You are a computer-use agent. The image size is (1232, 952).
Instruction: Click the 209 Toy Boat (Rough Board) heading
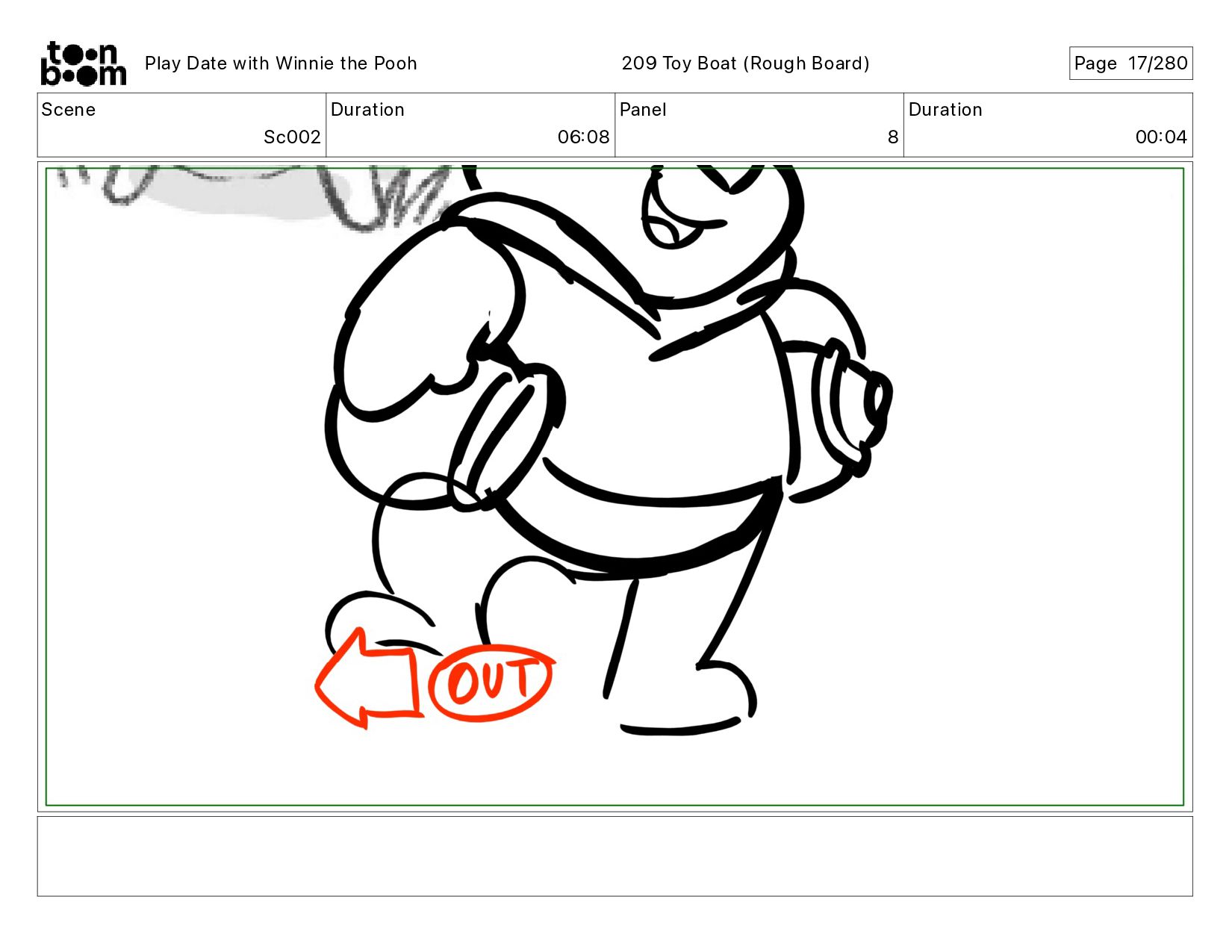(x=745, y=63)
